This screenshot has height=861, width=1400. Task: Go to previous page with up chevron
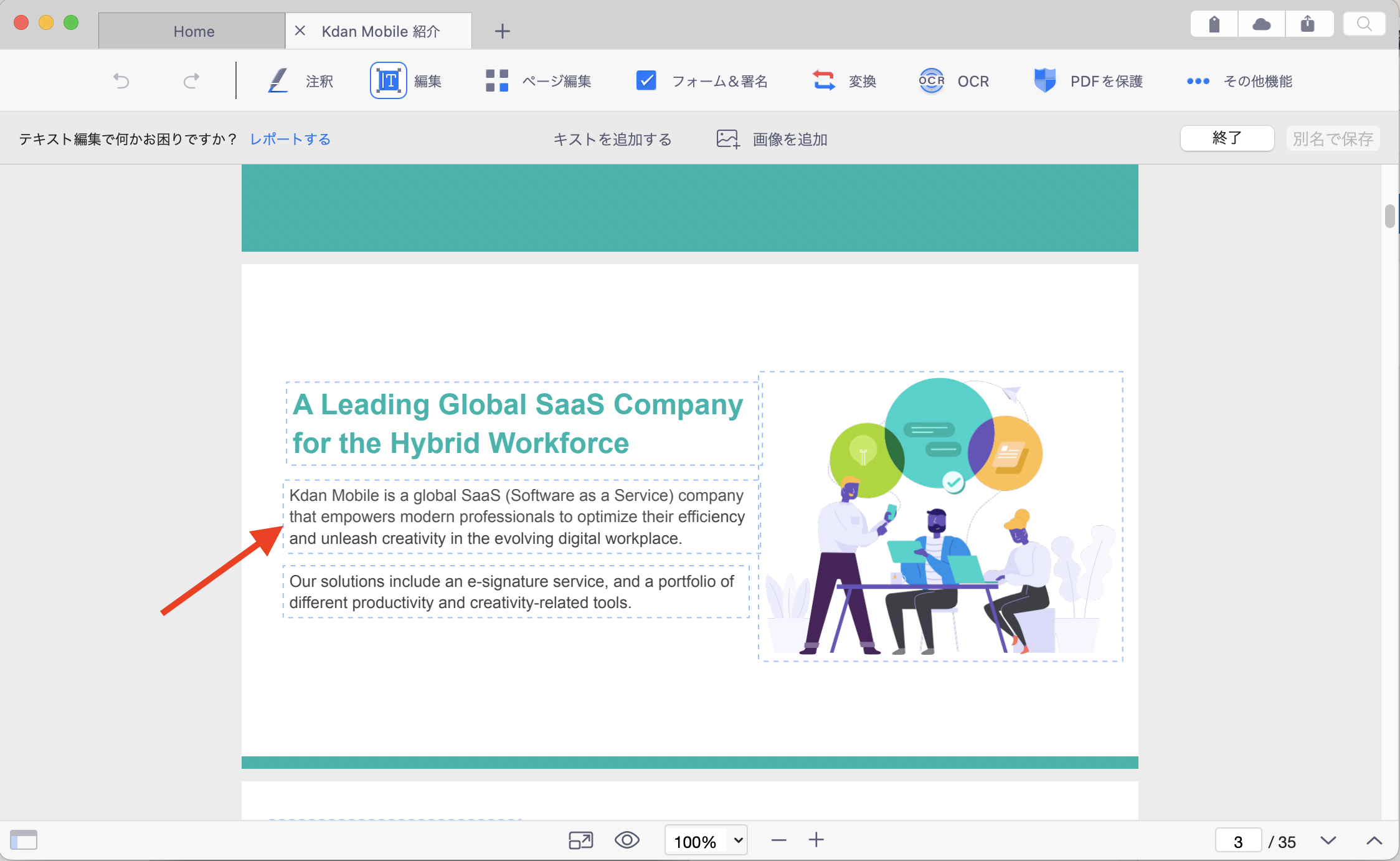(x=1374, y=841)
